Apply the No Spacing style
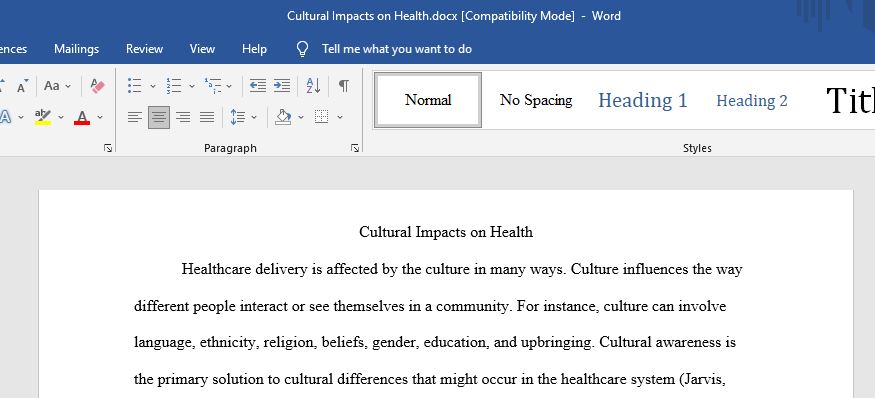Viewport: 875px width, 398px height. click(536, 100)
